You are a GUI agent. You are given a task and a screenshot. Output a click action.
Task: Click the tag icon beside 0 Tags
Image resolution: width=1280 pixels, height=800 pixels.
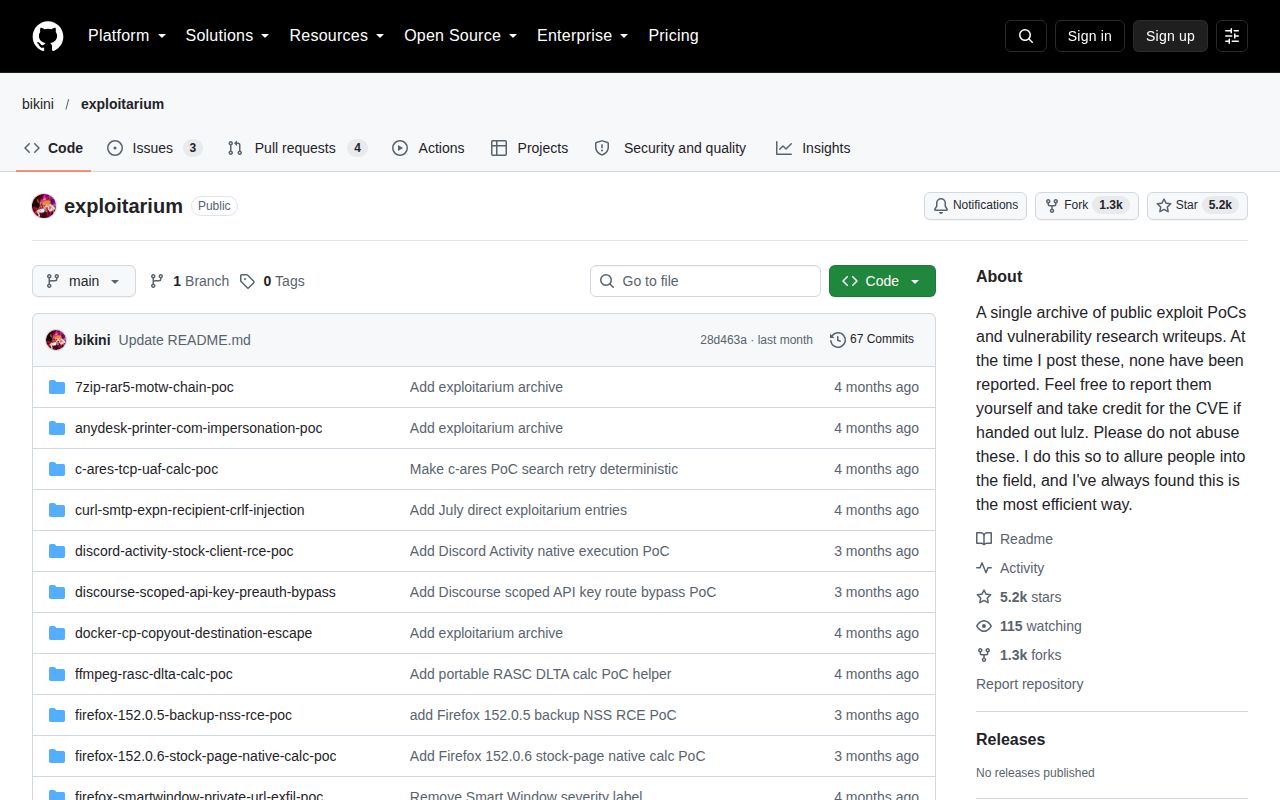pos(248,281)
